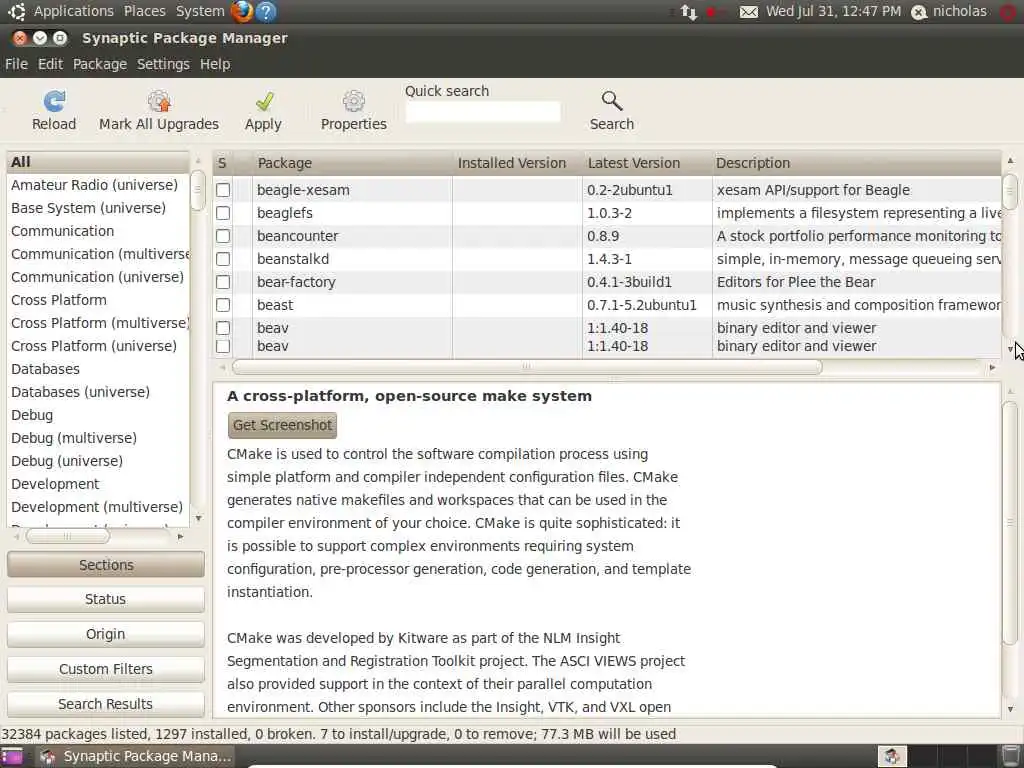Select Base System (universe) section
Viewport: 1024px width, 768px height.
point(98,208)
